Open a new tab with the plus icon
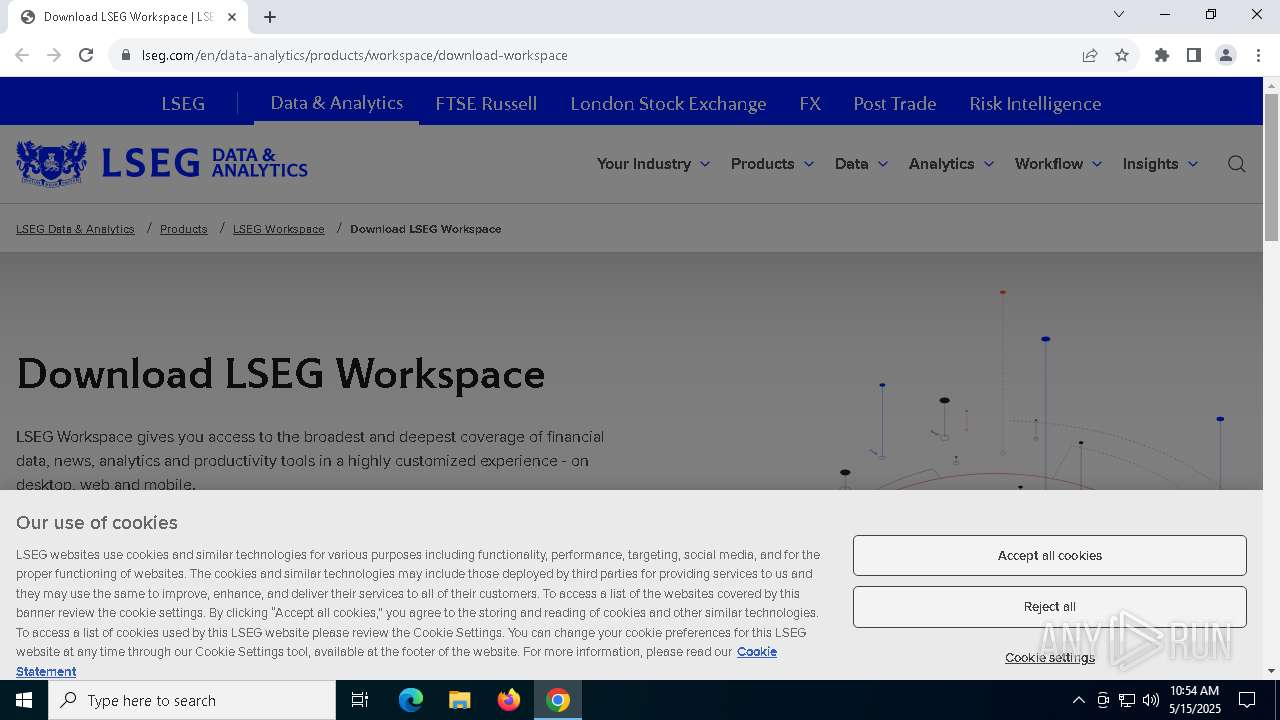Viewport: 1280px width, 720px height. pyautogui.click(x=270, y=16)
